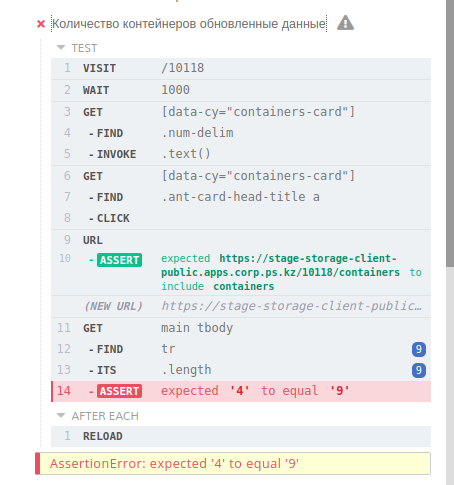The image size is (454, 485).
Task: Click the 9 elements badge on FIND tr
Action: tap(419, 349)
